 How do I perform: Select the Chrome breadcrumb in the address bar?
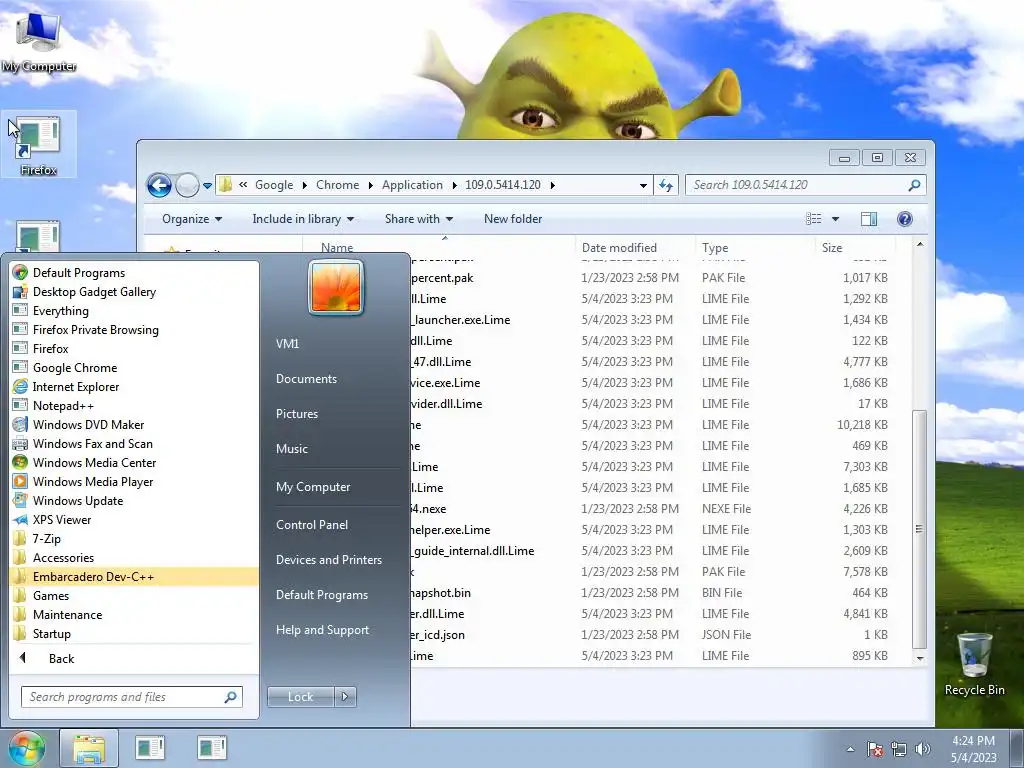pyautogui.click(x=338, y=185)
